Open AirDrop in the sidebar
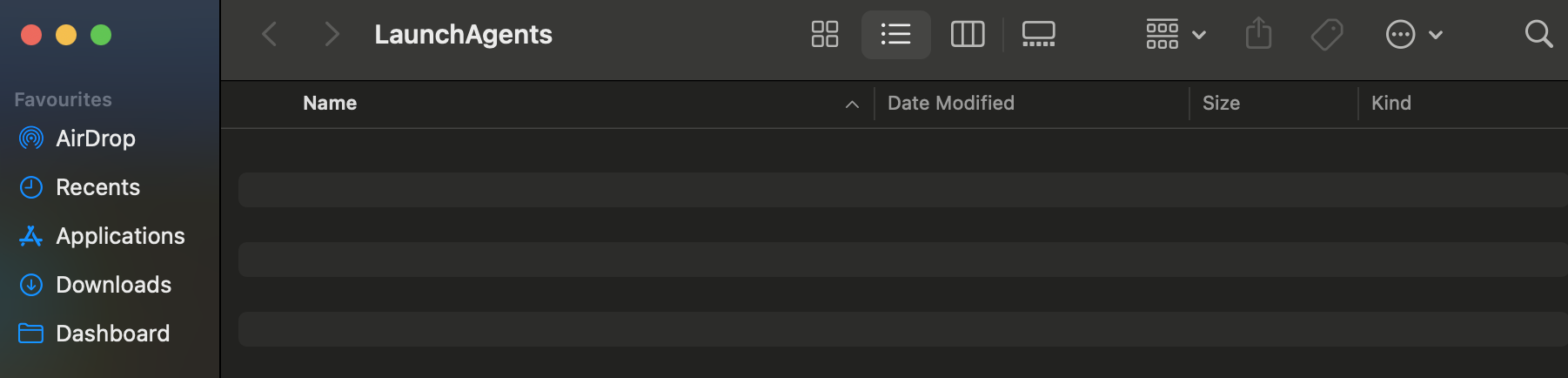 click(x=95, y=138)
